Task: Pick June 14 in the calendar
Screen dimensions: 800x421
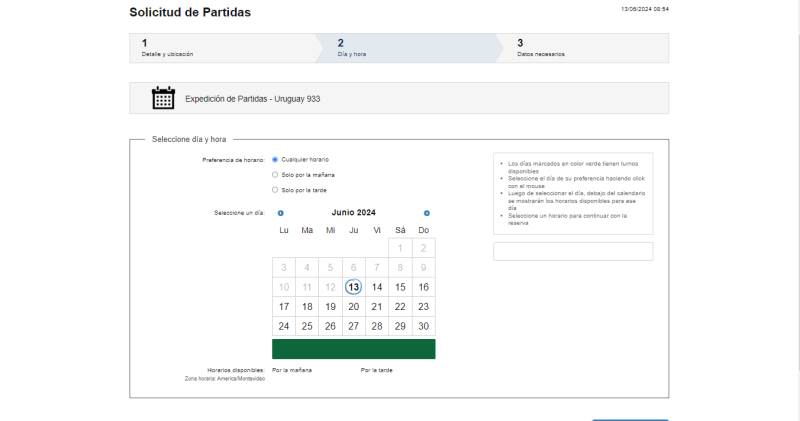Action: [x=377, y=287]
